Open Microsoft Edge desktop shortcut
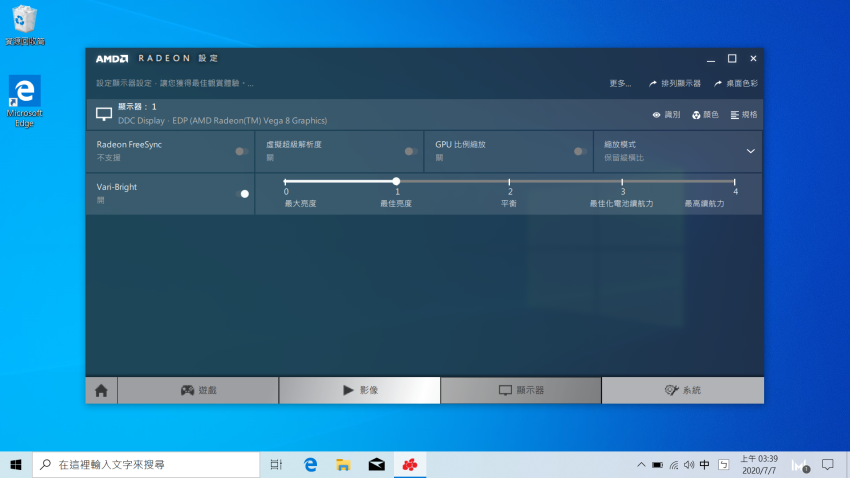 [x=24, y=101]
